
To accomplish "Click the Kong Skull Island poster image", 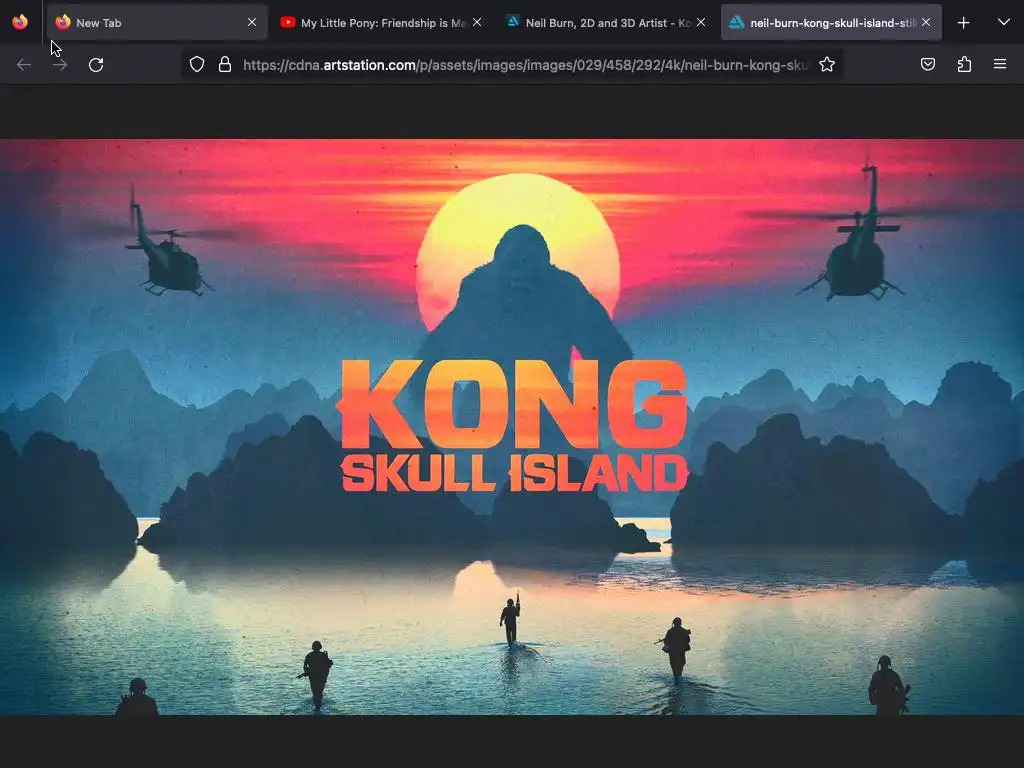I will 512,426.
